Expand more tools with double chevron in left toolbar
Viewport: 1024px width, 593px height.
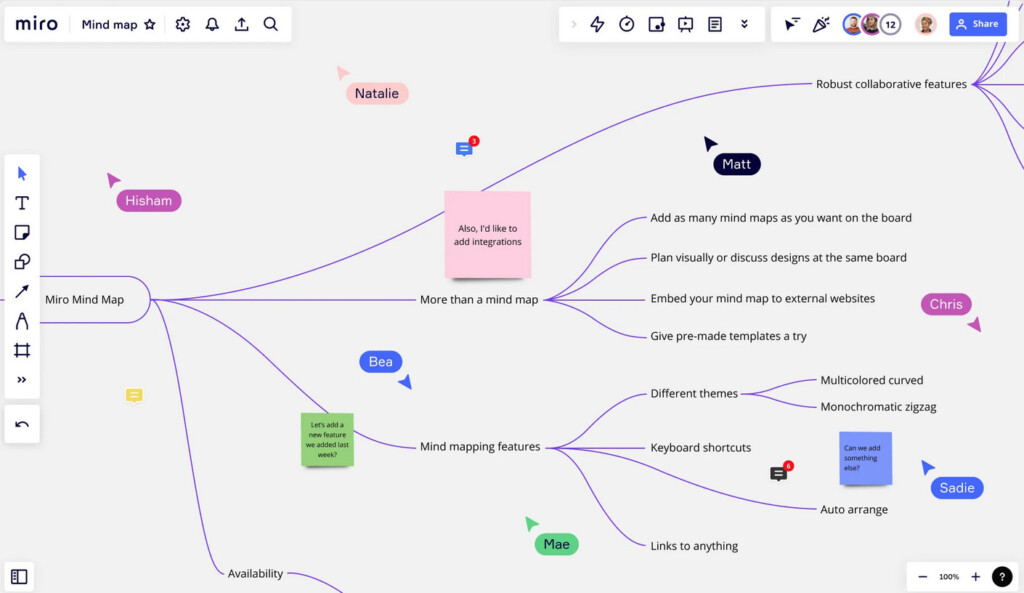[x=22, y=380]
